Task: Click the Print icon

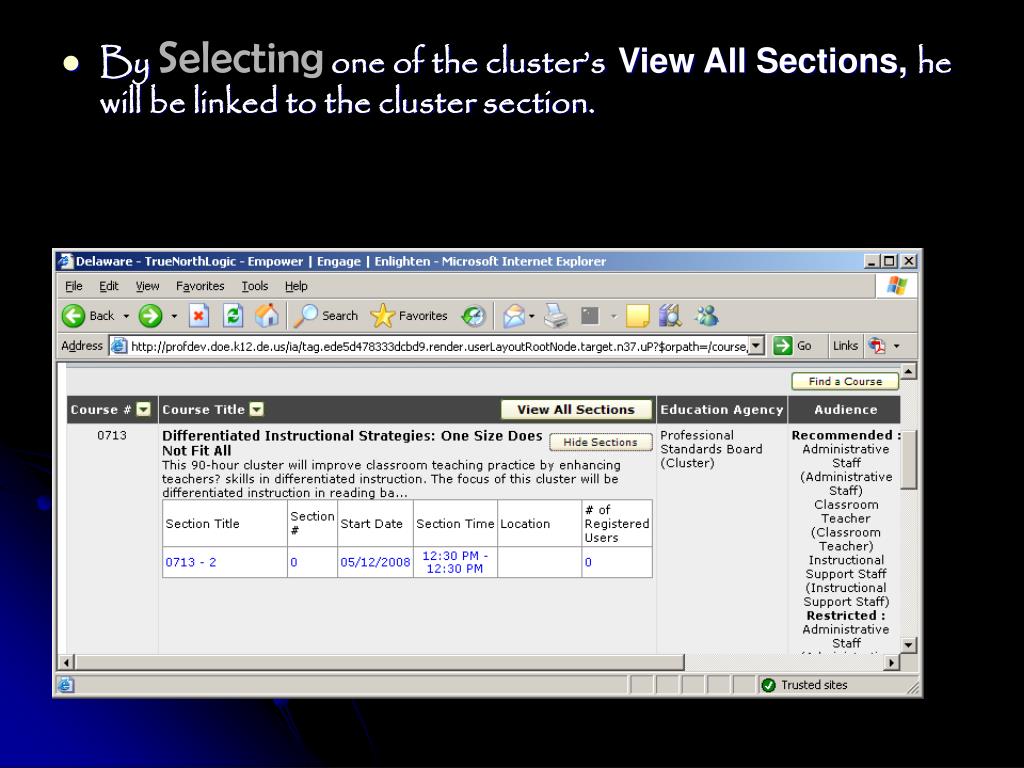Action: point(556,316)
